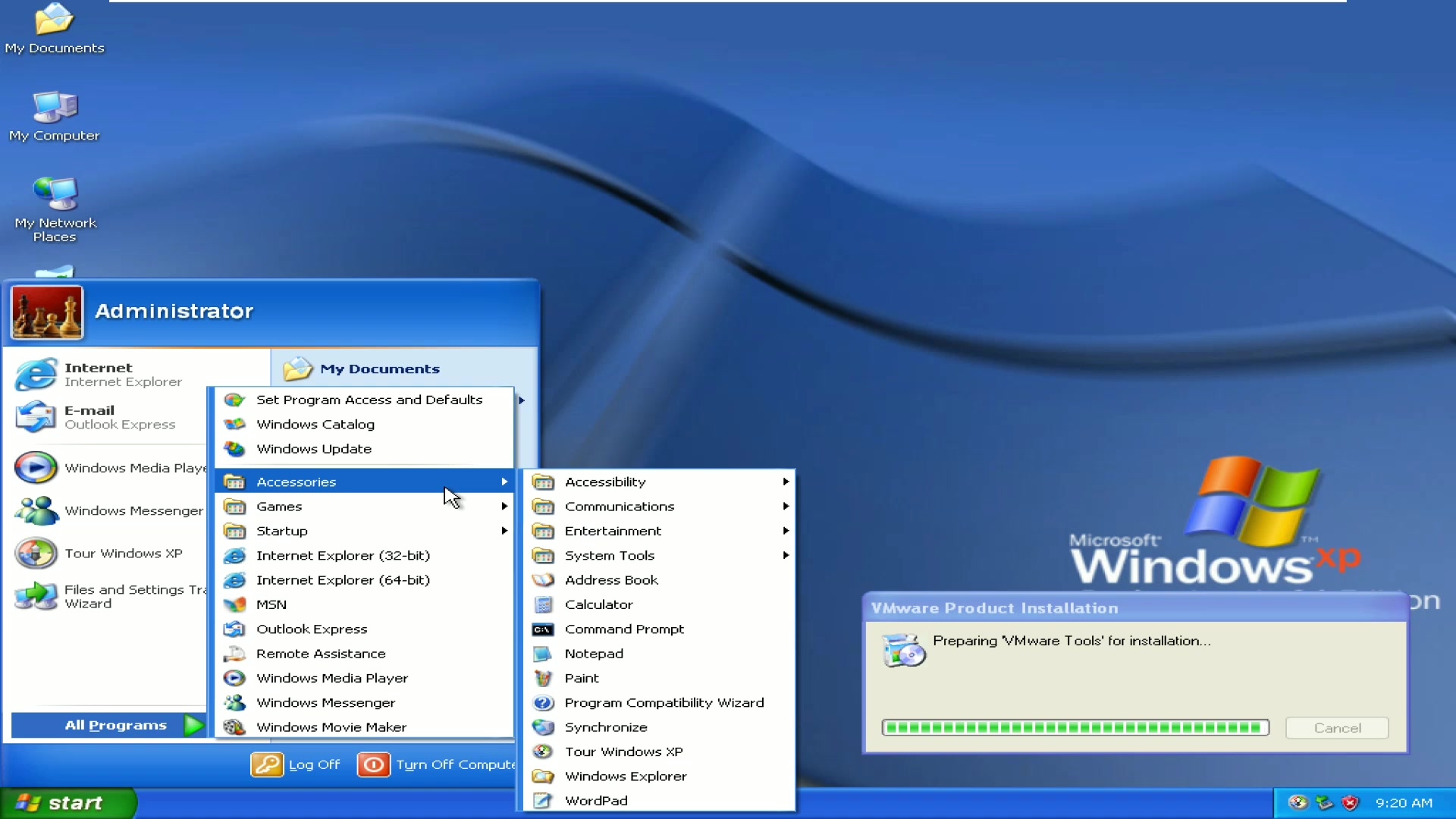Expand the System Tools submenu arrow
Image resolution: width=1456 pixels, height=819 pixels.
[x=786, y=555]
